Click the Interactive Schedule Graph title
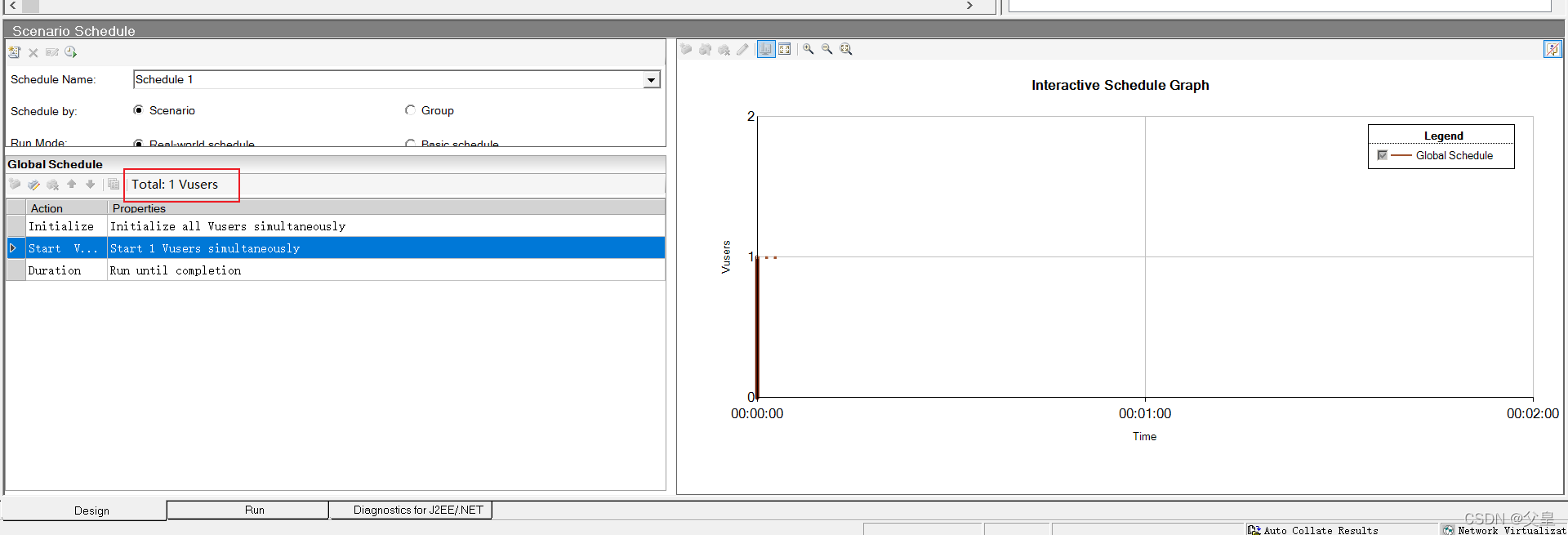Viewport: 1568px width, 535px height. coord(1120,85)
